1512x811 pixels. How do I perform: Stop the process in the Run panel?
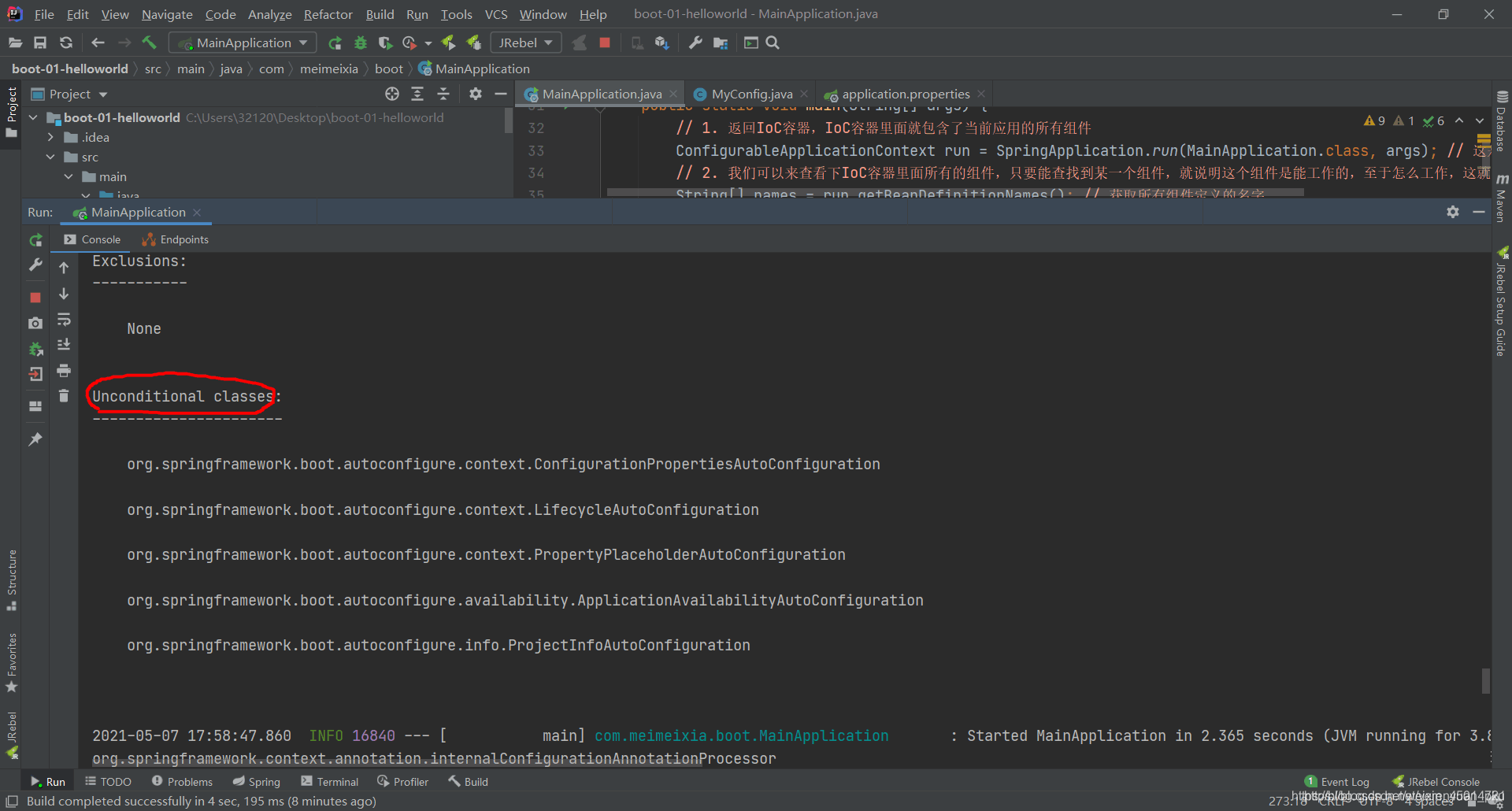click(35, 297)
